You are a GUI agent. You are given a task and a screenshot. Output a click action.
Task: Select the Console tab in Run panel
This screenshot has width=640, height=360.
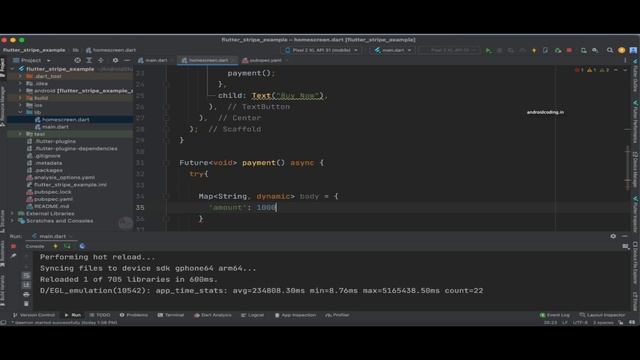coord(35,246)
